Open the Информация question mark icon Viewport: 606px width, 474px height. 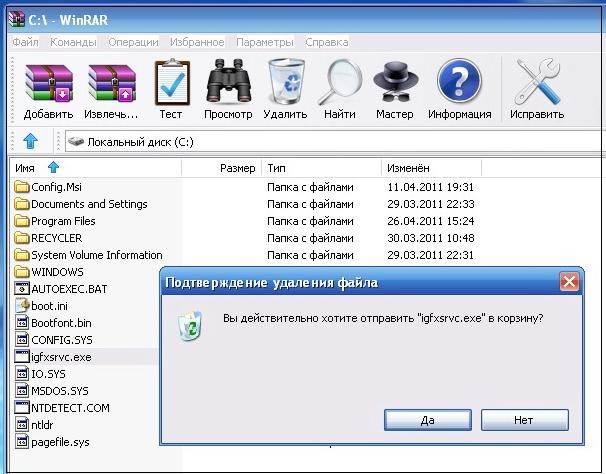click(459, 82)
